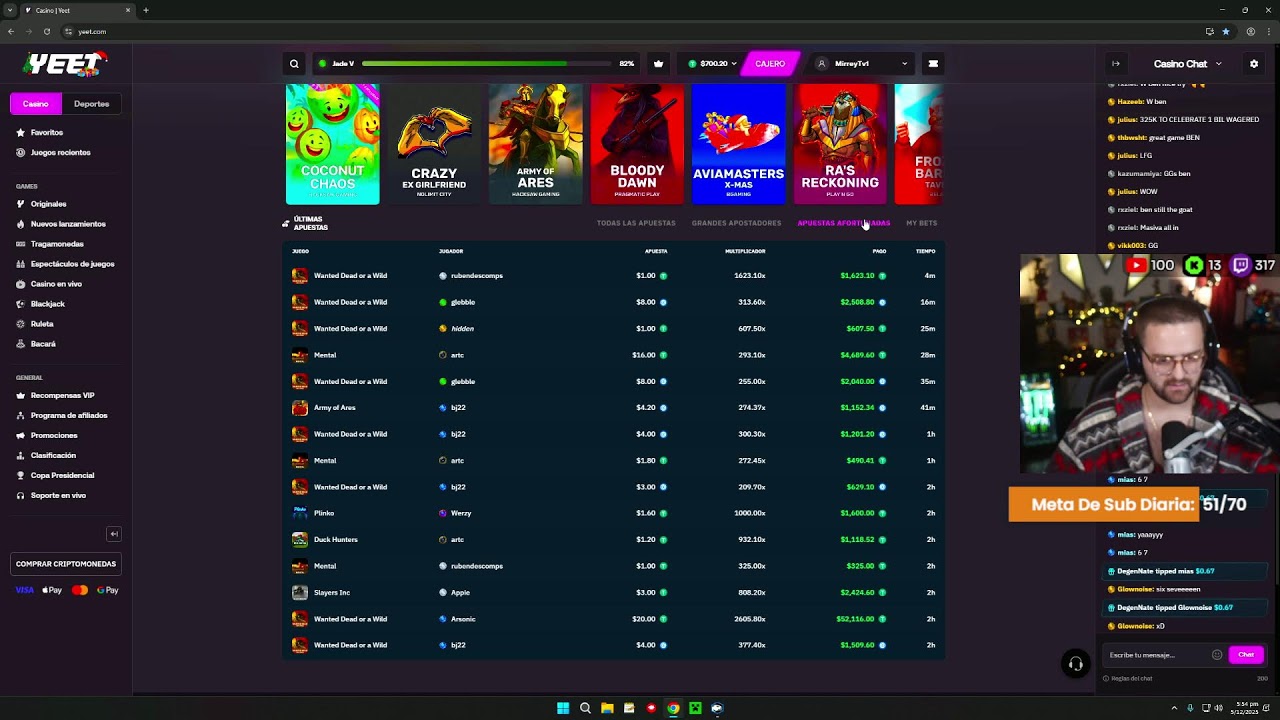The image size is (1280, 720).
Task: Open Ra's Reckoning game thumbnail
Action: pos(840,144)
